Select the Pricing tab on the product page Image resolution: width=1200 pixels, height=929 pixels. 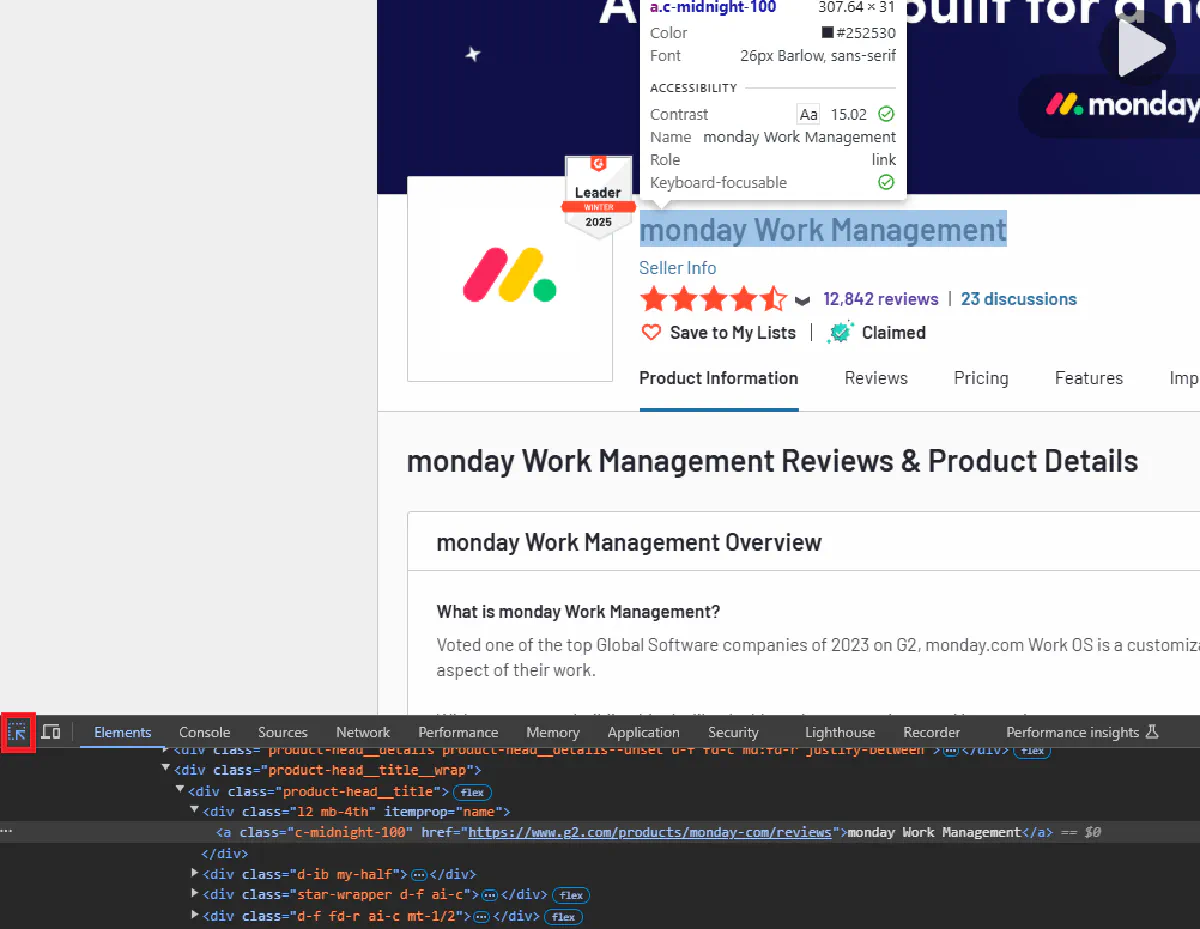point(980,378)
